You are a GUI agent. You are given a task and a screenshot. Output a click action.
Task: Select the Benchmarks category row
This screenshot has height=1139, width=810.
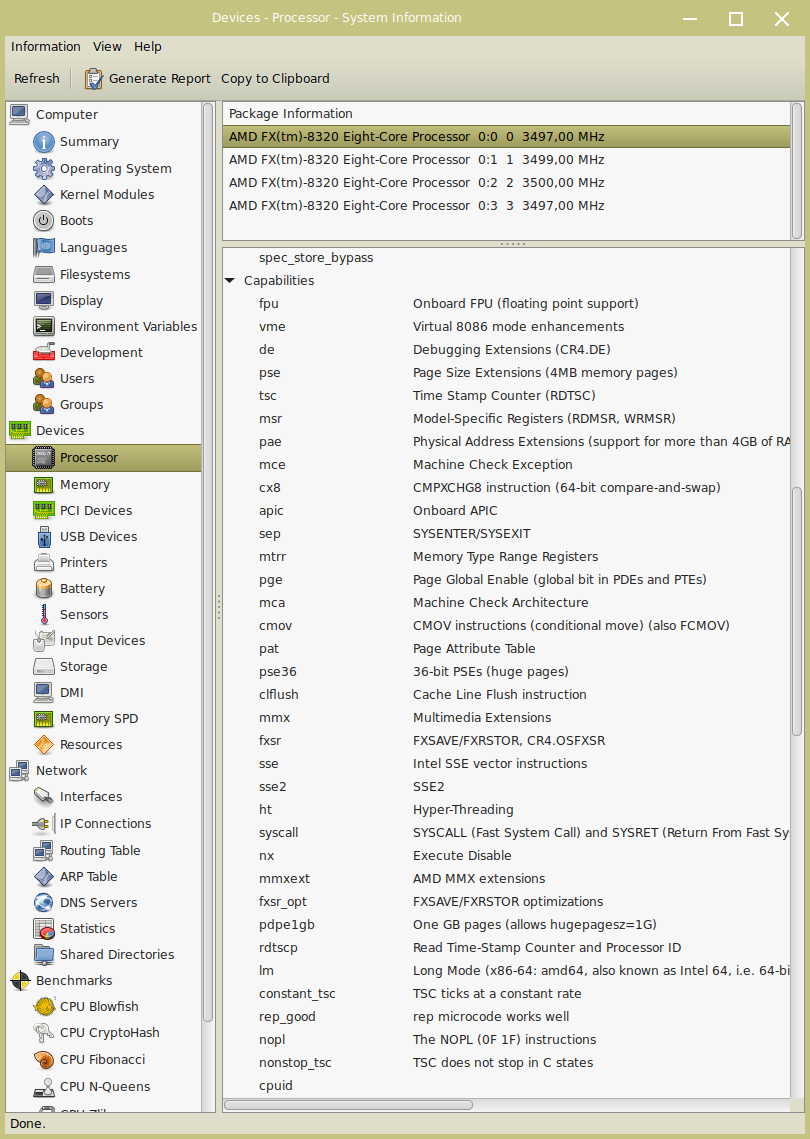click(x=103, y=981)
